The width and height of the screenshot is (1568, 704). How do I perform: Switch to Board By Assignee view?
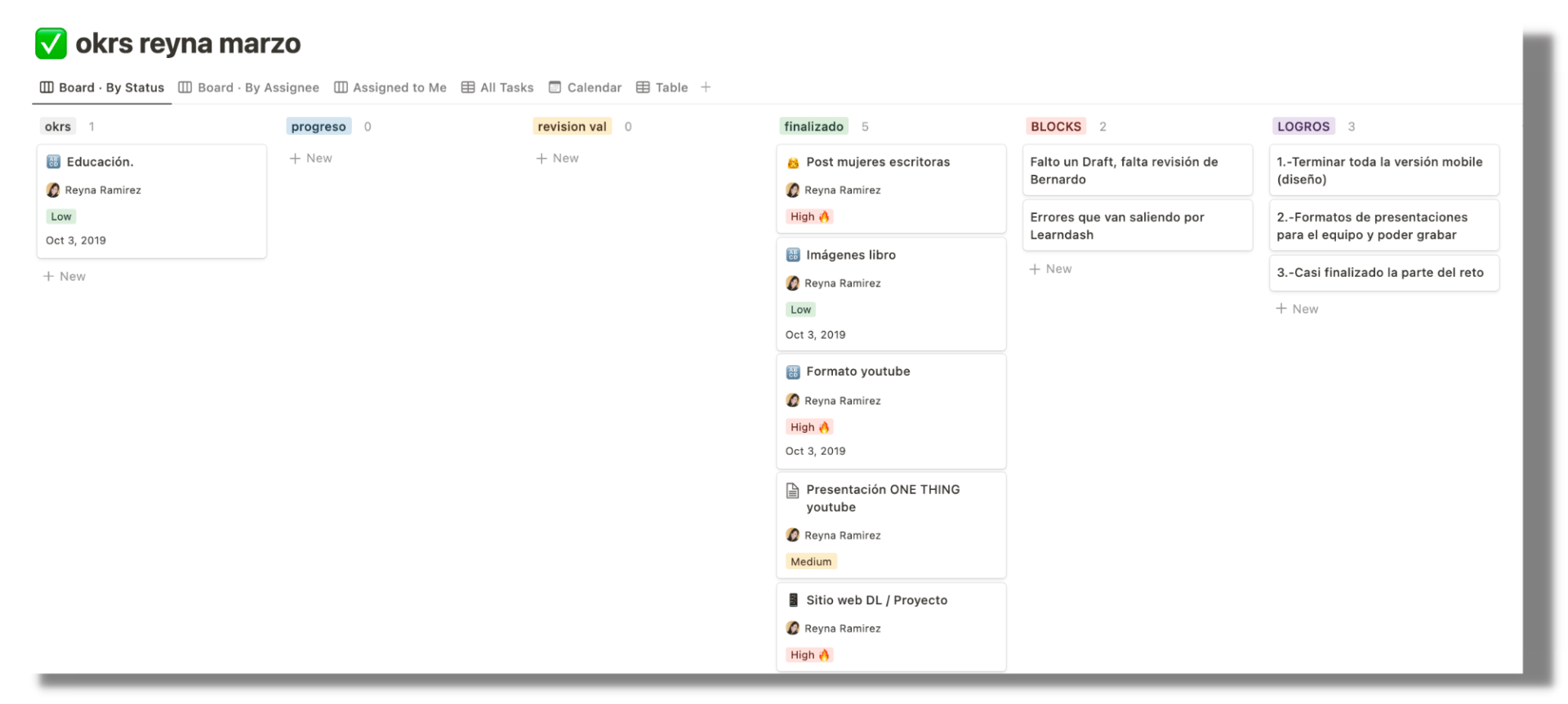pos(249,87)
